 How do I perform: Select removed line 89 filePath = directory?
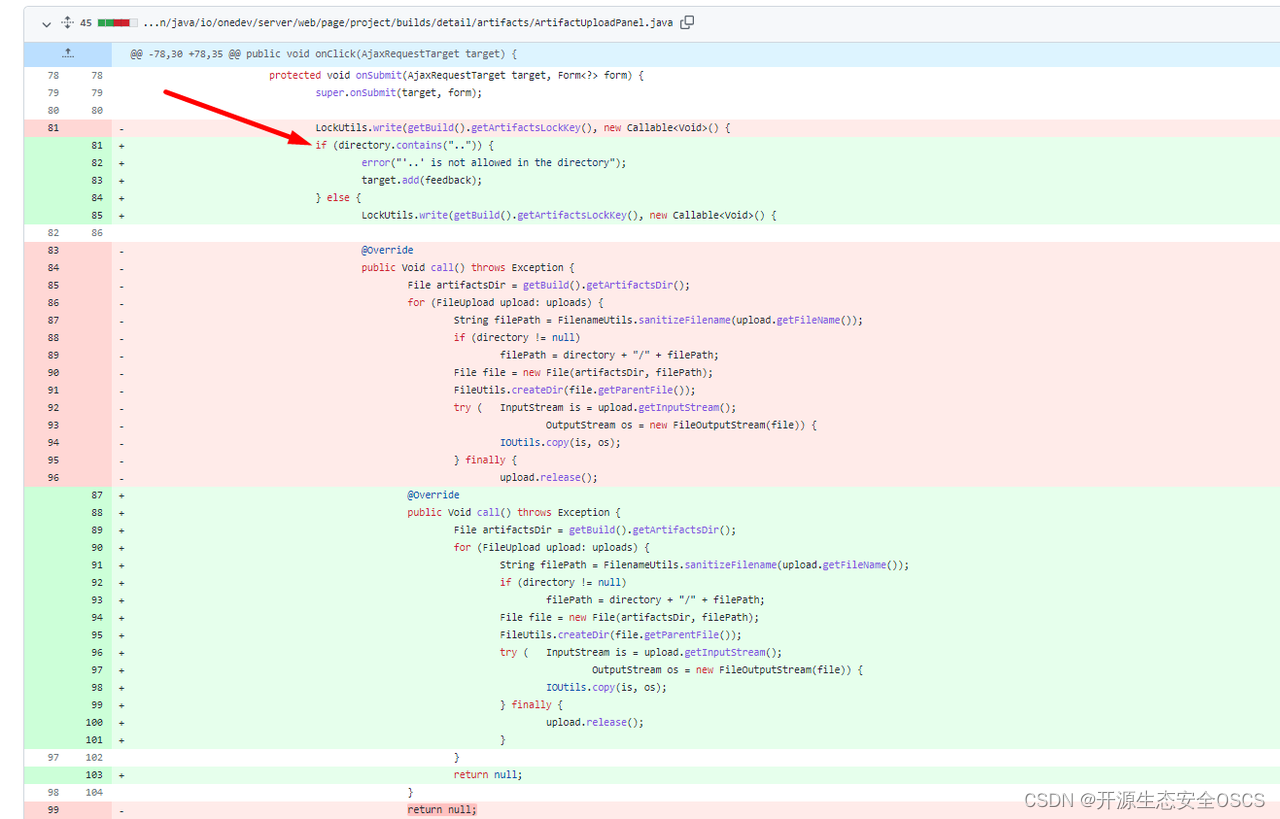pos(610,355)
